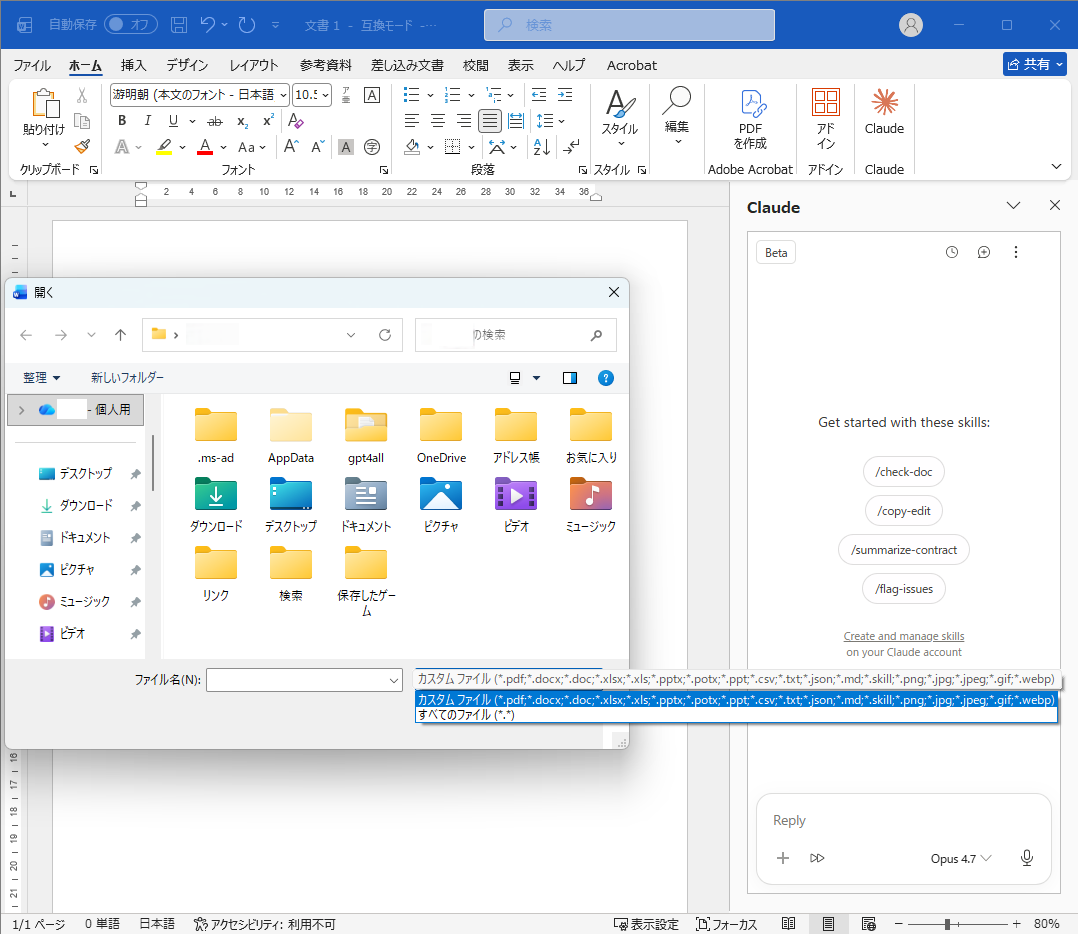The height and width of the screenshot is (934, 1078).
Task: Decrease paragraph indent
Action: [539, 94]
